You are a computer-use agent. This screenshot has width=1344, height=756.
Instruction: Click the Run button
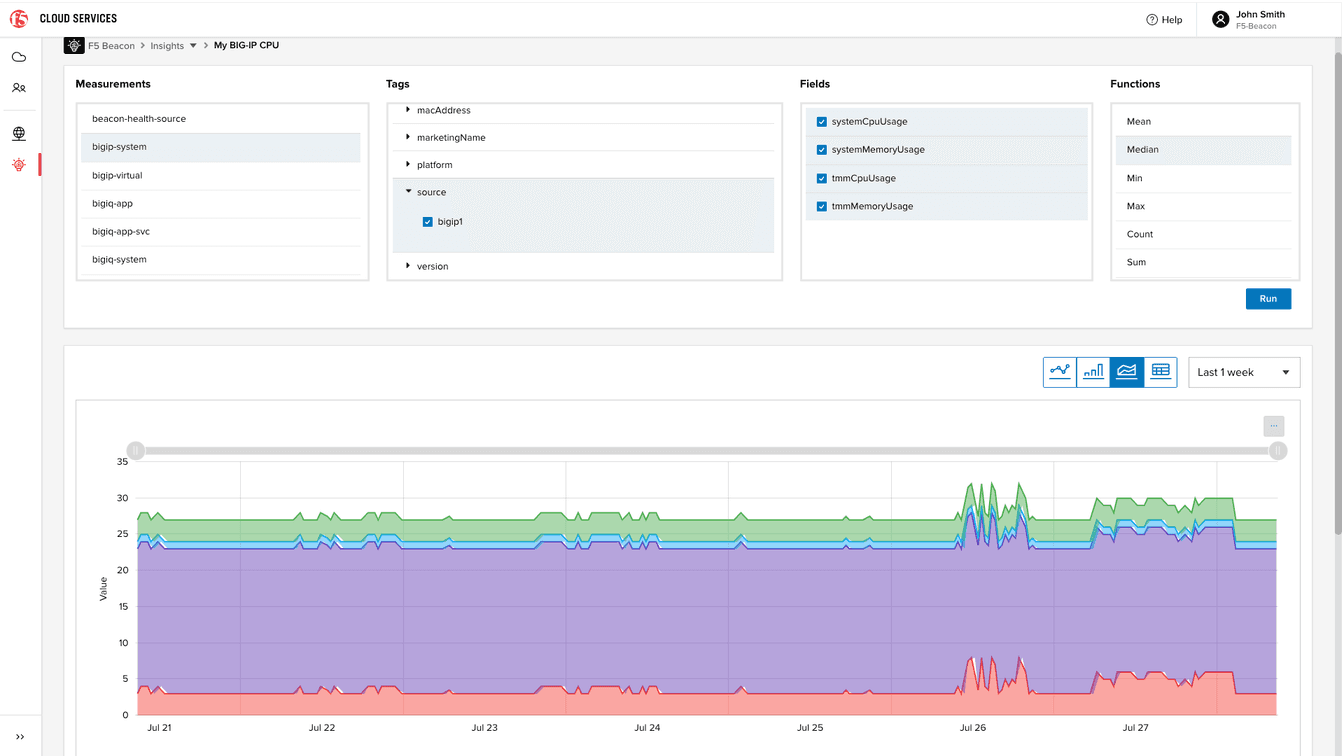[x=1267, y=299]
